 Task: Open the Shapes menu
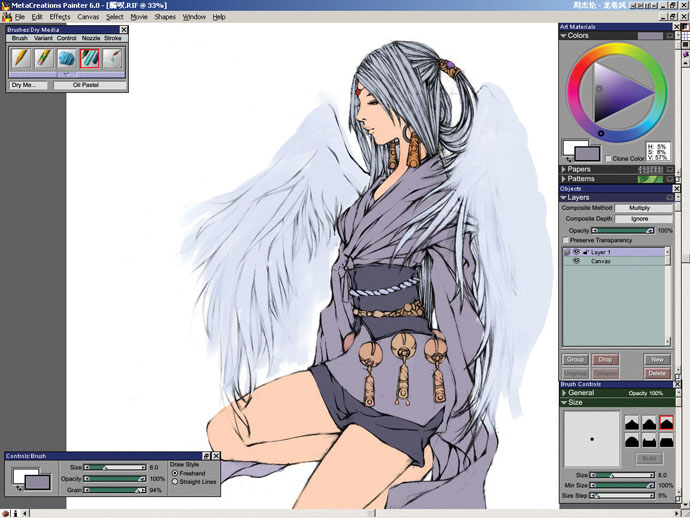[x=165, y=17]
